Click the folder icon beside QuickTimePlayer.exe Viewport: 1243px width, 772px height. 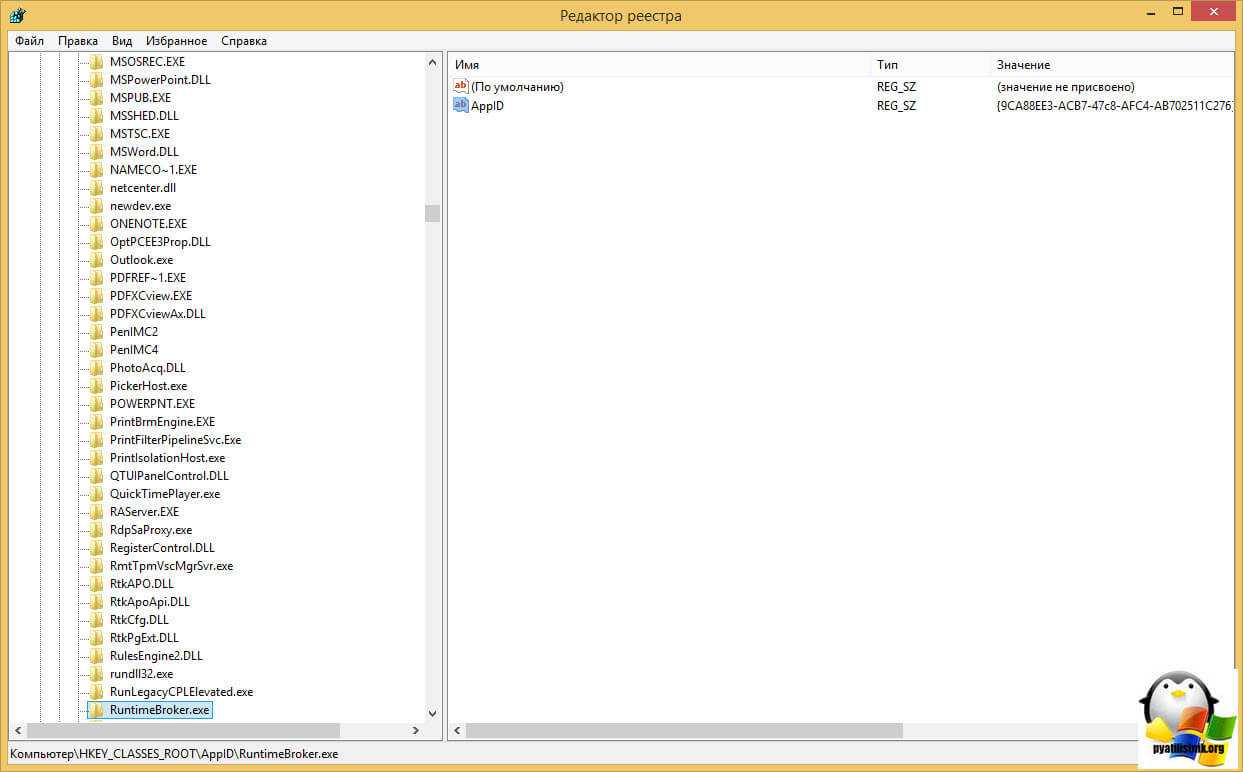click(96, 494)
